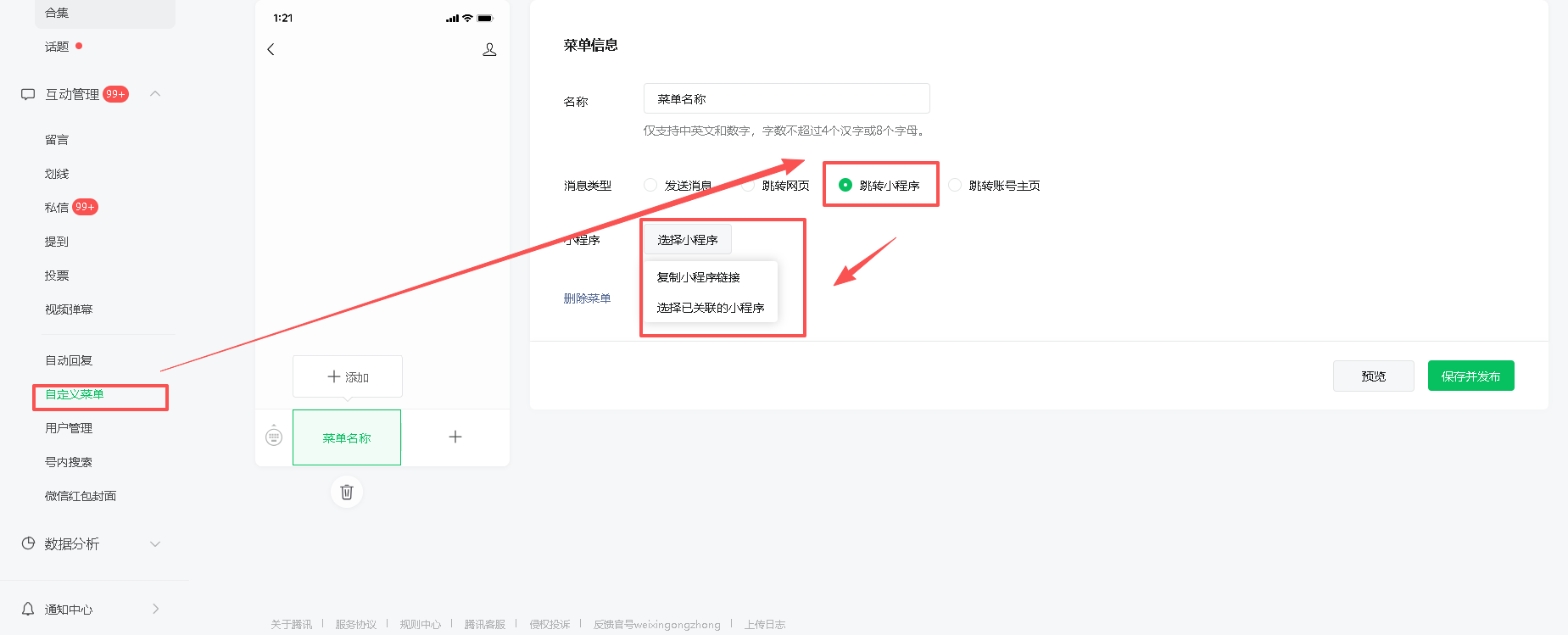Click the 删除菜单 link
Image resolution: width=1568 pixels, height=635 pixels.
[587, 298]
